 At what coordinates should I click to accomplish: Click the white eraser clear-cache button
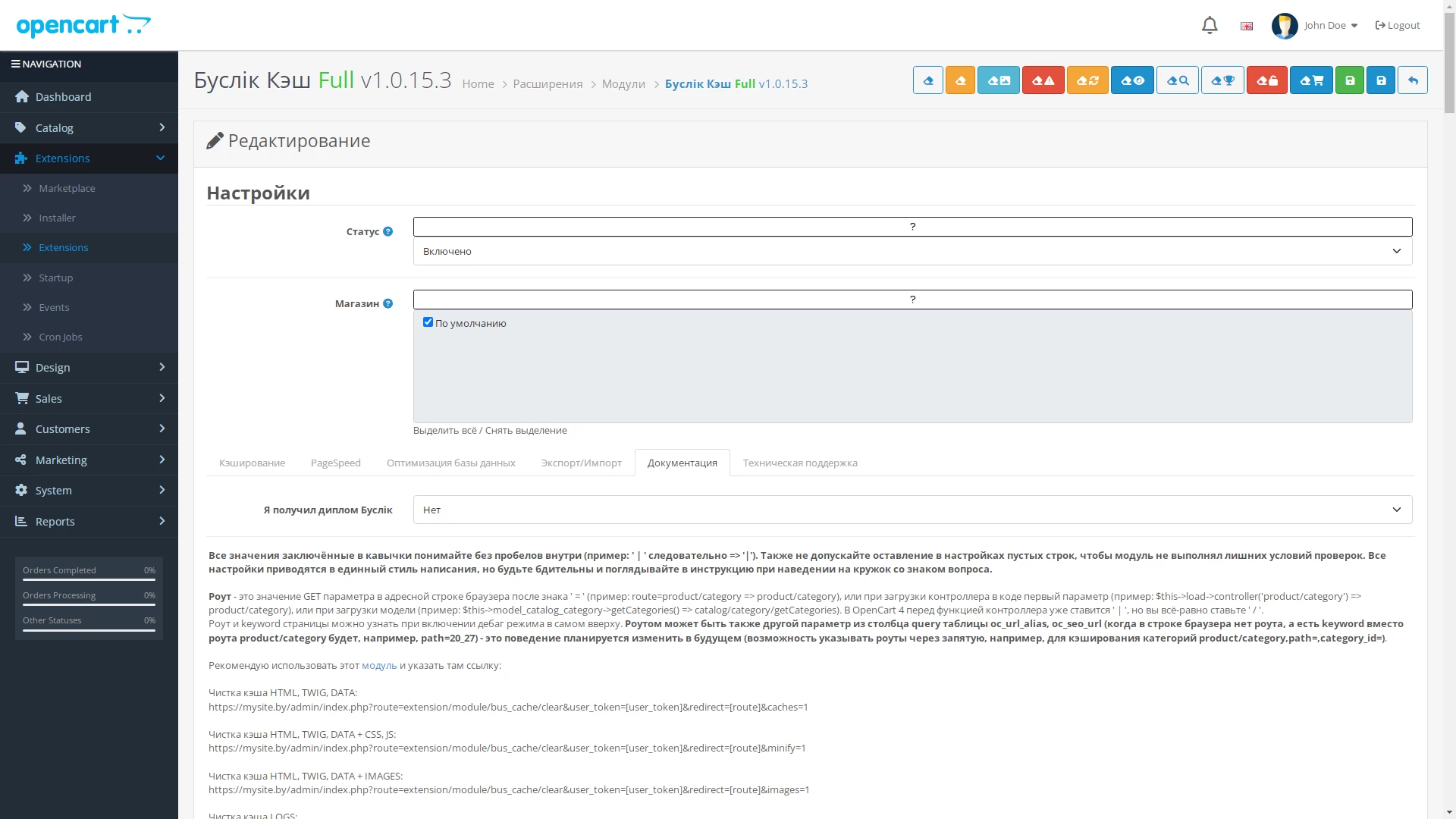tap(928, 80)
